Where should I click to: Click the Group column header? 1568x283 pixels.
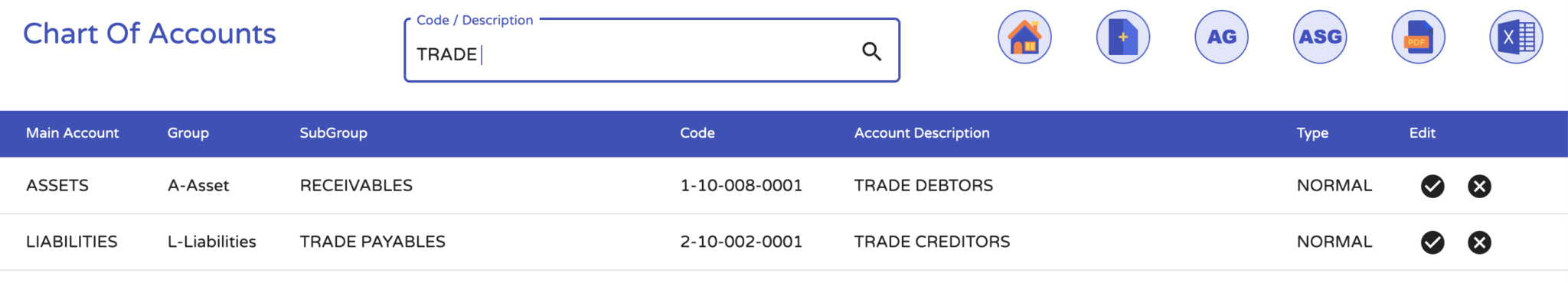(188, 133)
